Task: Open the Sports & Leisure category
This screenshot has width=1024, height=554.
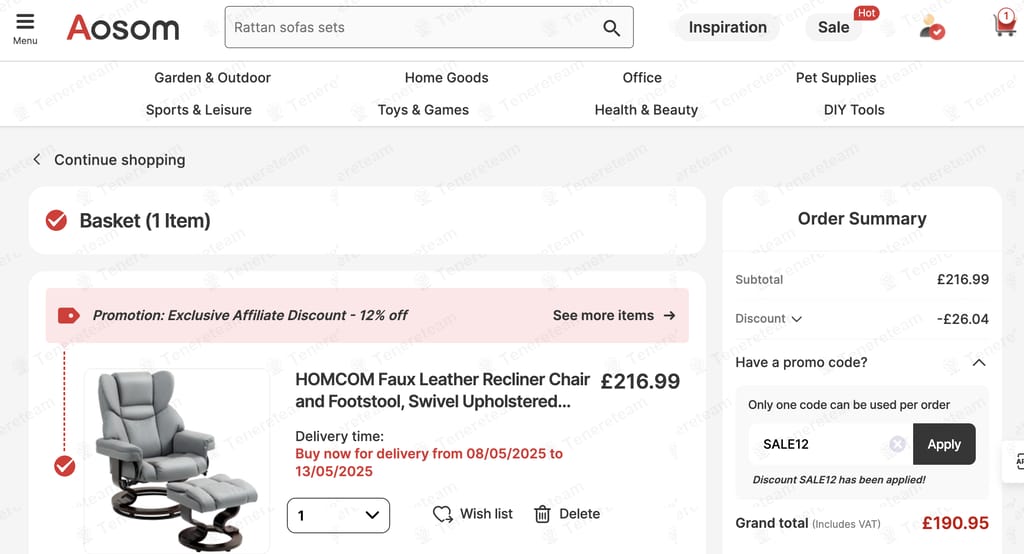Action: pos(199,110)
